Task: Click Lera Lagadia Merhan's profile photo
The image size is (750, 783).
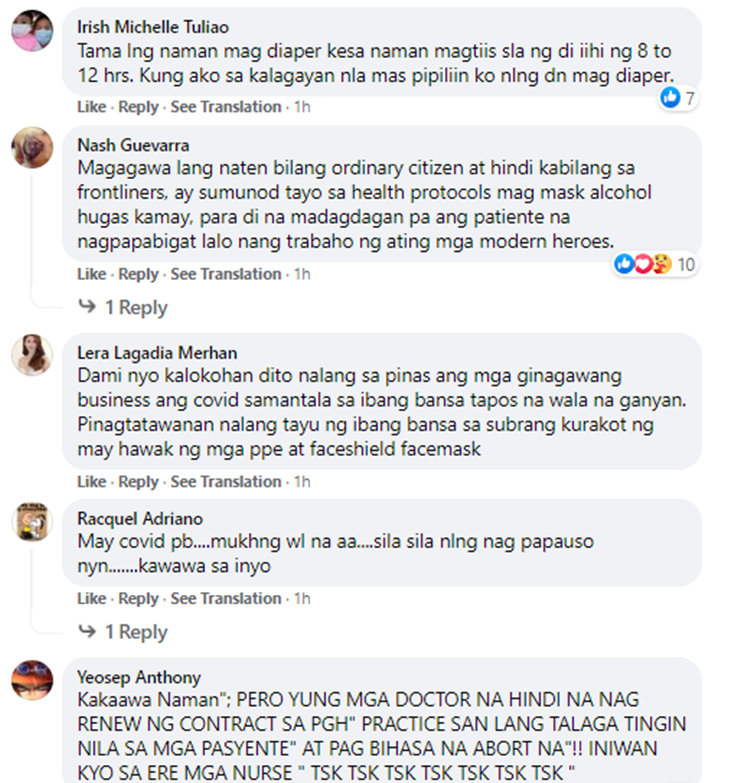Action: click(32, 355)
